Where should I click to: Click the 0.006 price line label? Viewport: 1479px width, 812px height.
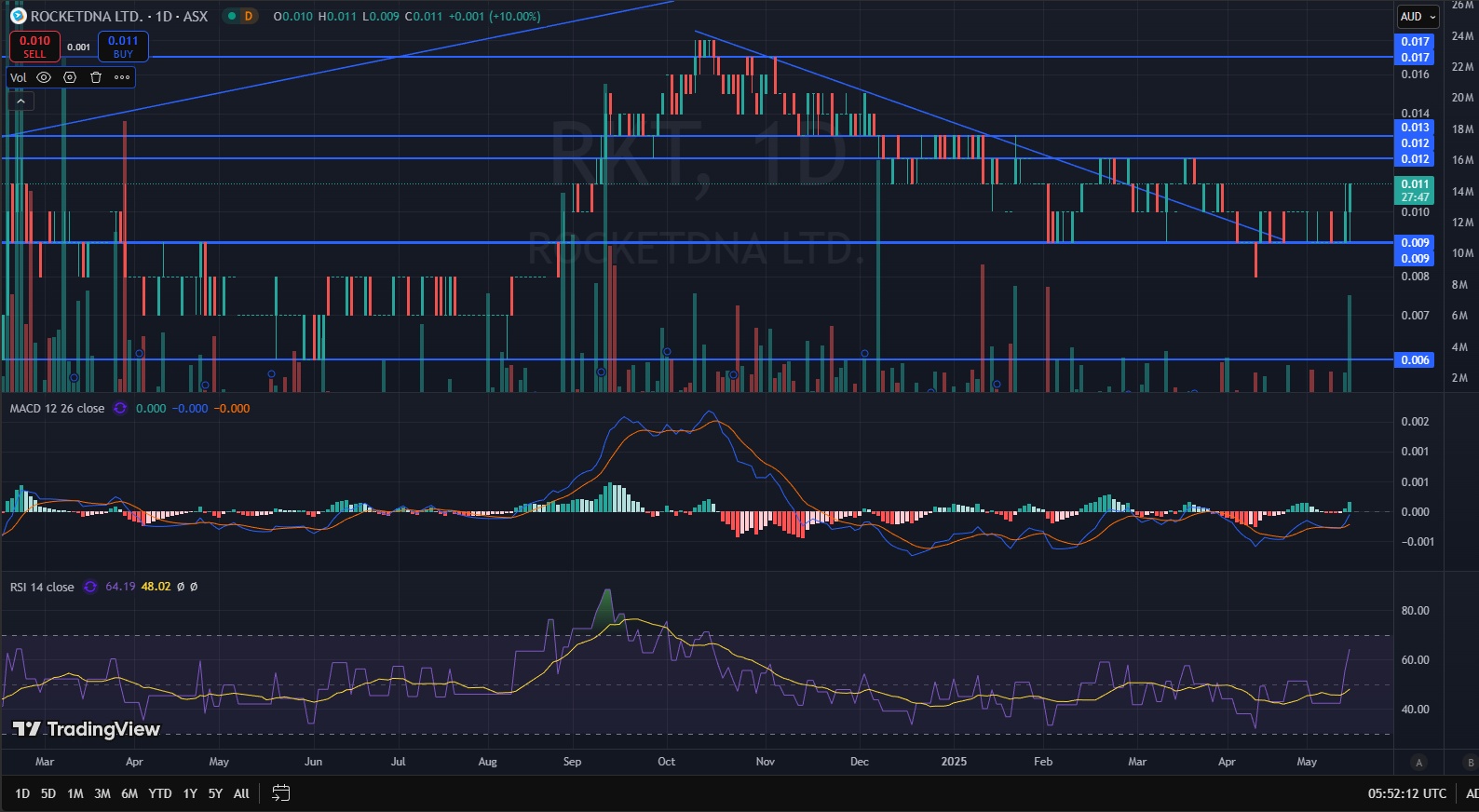pyautogui.click(x=1414, y=360)
